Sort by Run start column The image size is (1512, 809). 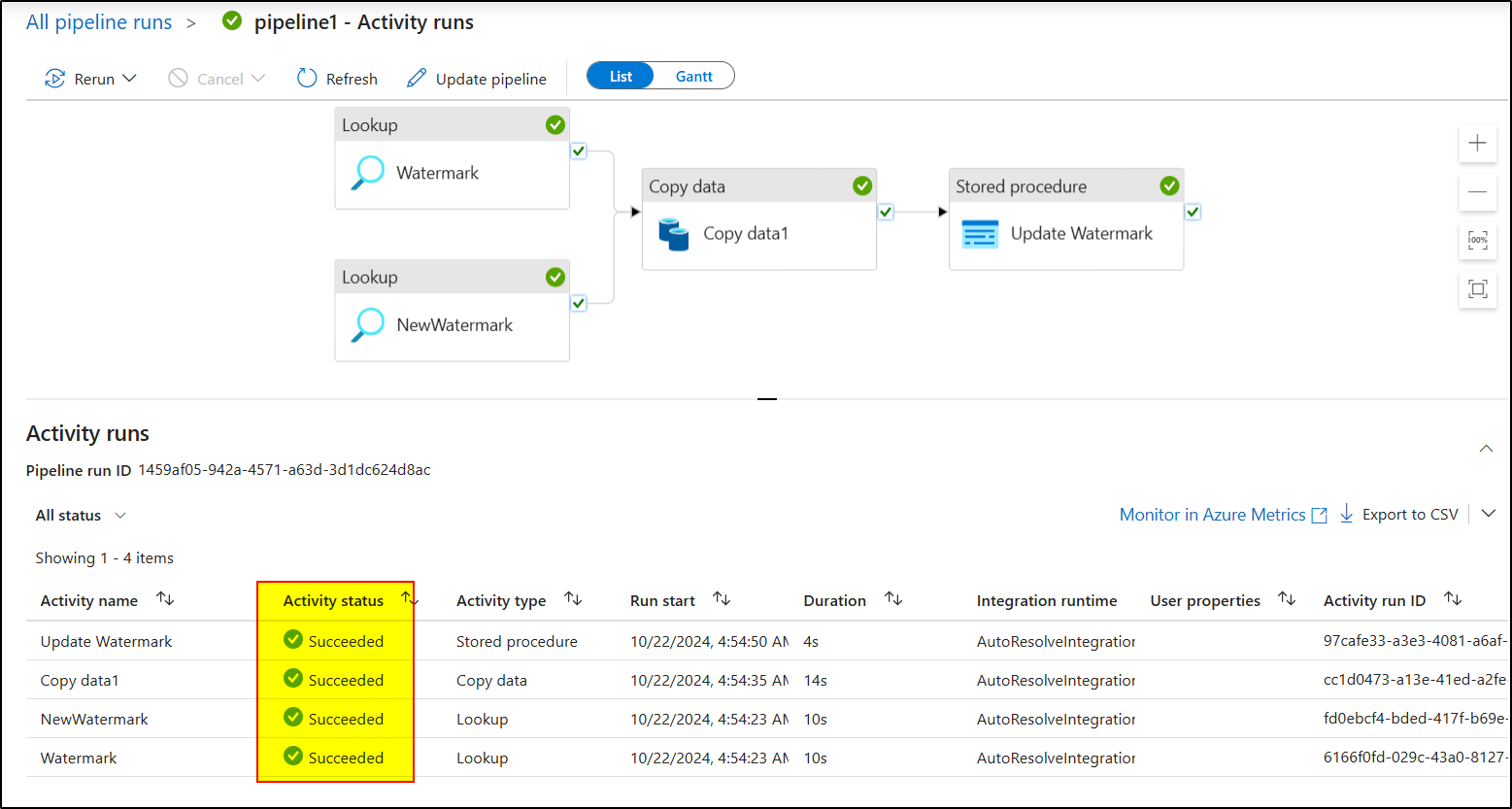point(722,599)
